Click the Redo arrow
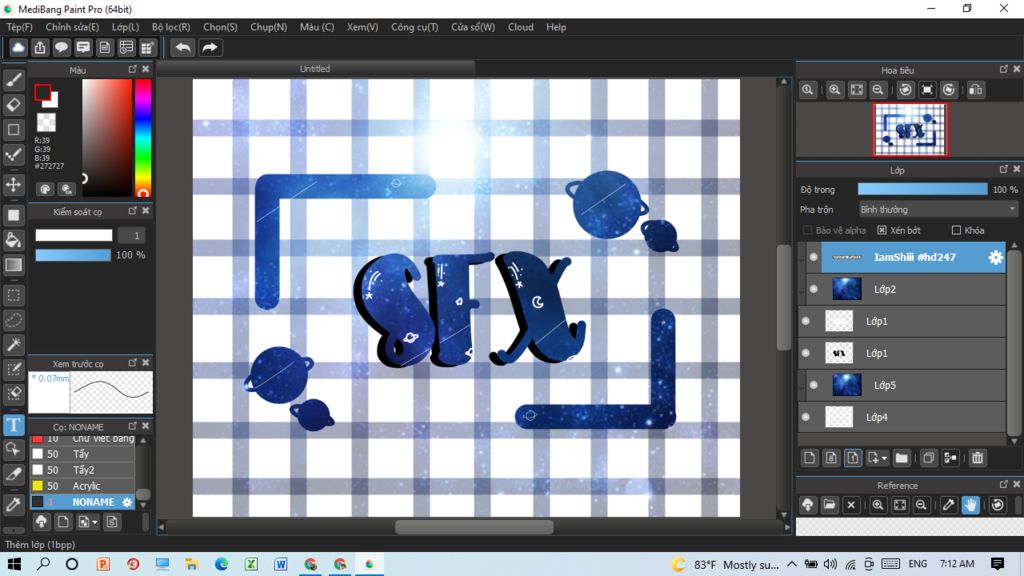Screen dimensions: 1024x576 tap(210, 48)
